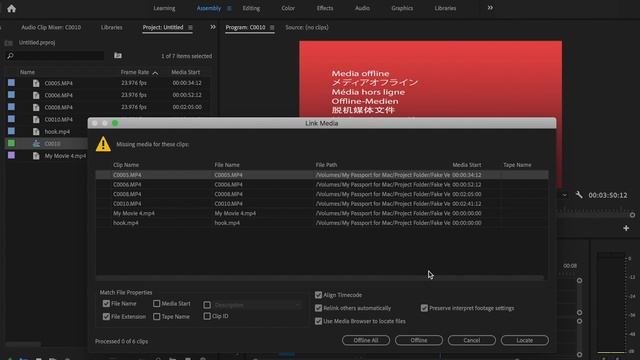This screenshot has width=640, height=360.
Task: Click C0005.MP4 file icon in project panel
Action: point(36,83)
